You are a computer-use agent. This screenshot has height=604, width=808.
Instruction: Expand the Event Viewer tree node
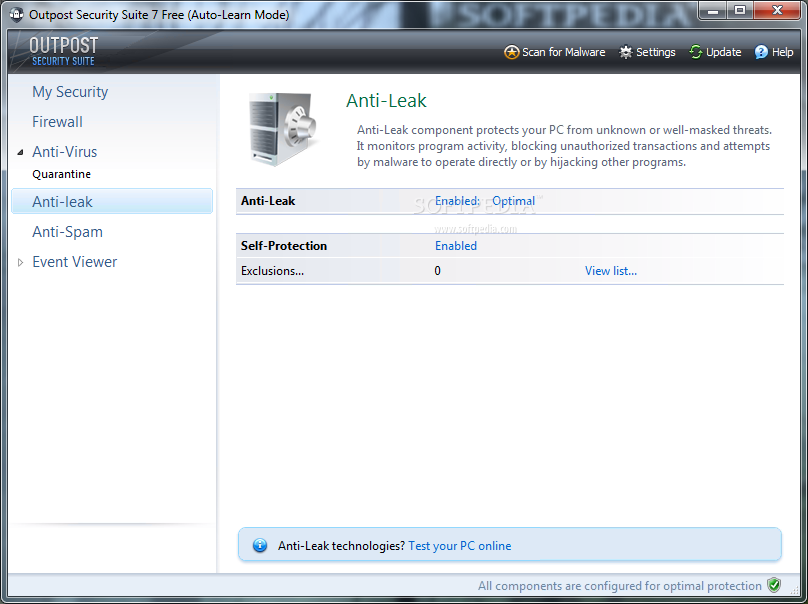[x=21, y=262]
